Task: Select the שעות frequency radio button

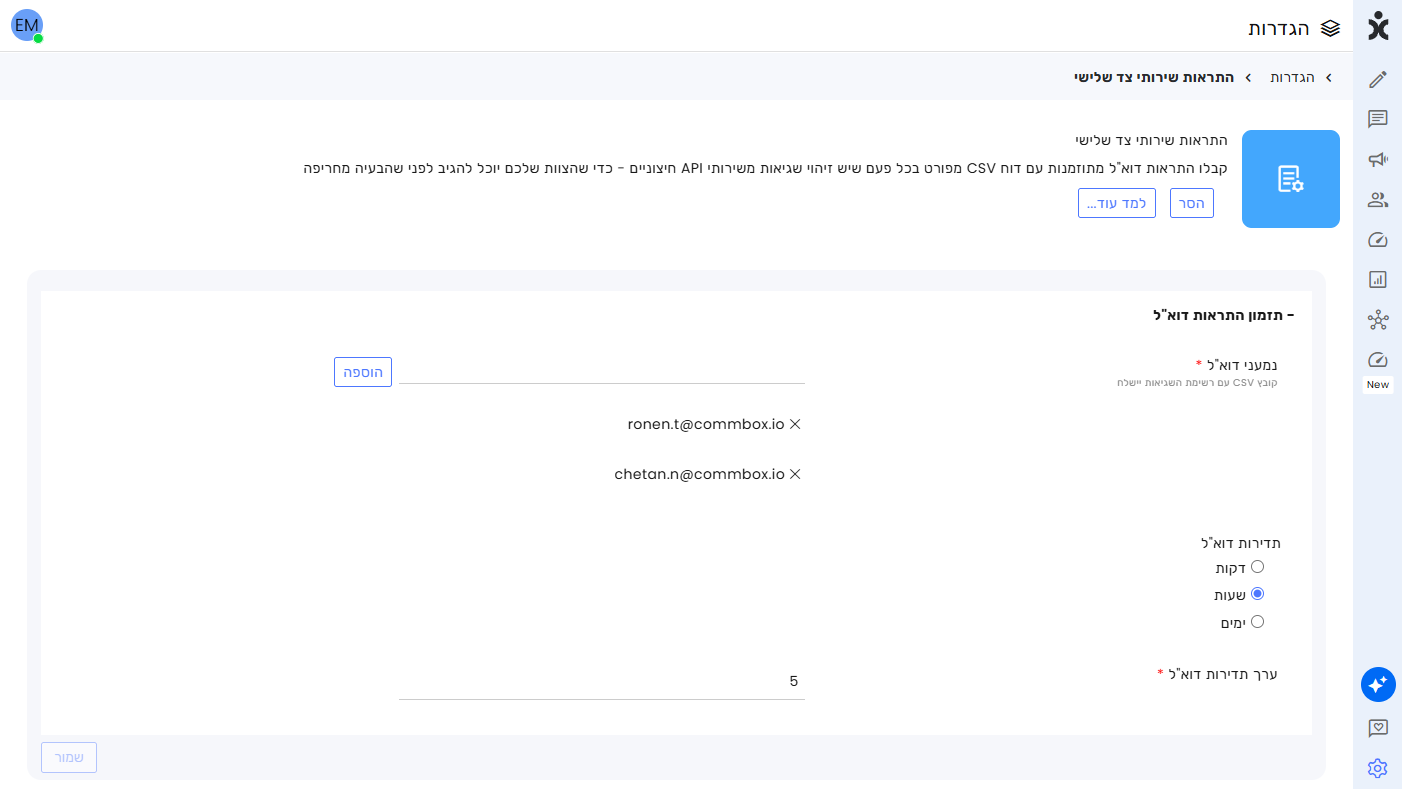Action: 1258,594
